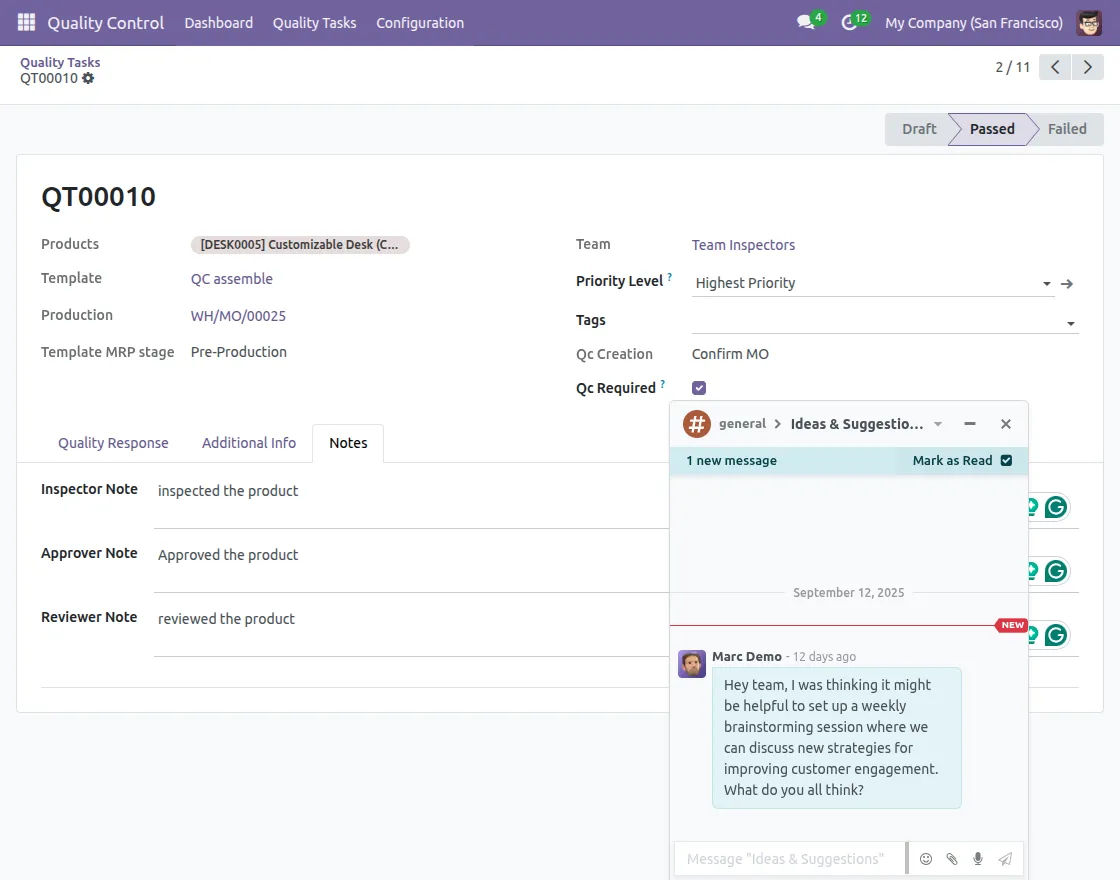
Task: Toggle the Qc Required checkbox
Action: click(x=699, y=388)
